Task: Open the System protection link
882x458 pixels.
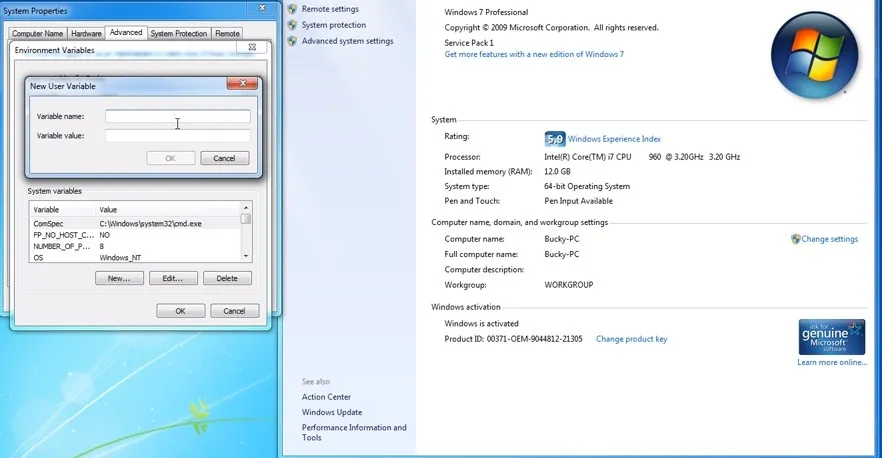Action: (334, 25)
